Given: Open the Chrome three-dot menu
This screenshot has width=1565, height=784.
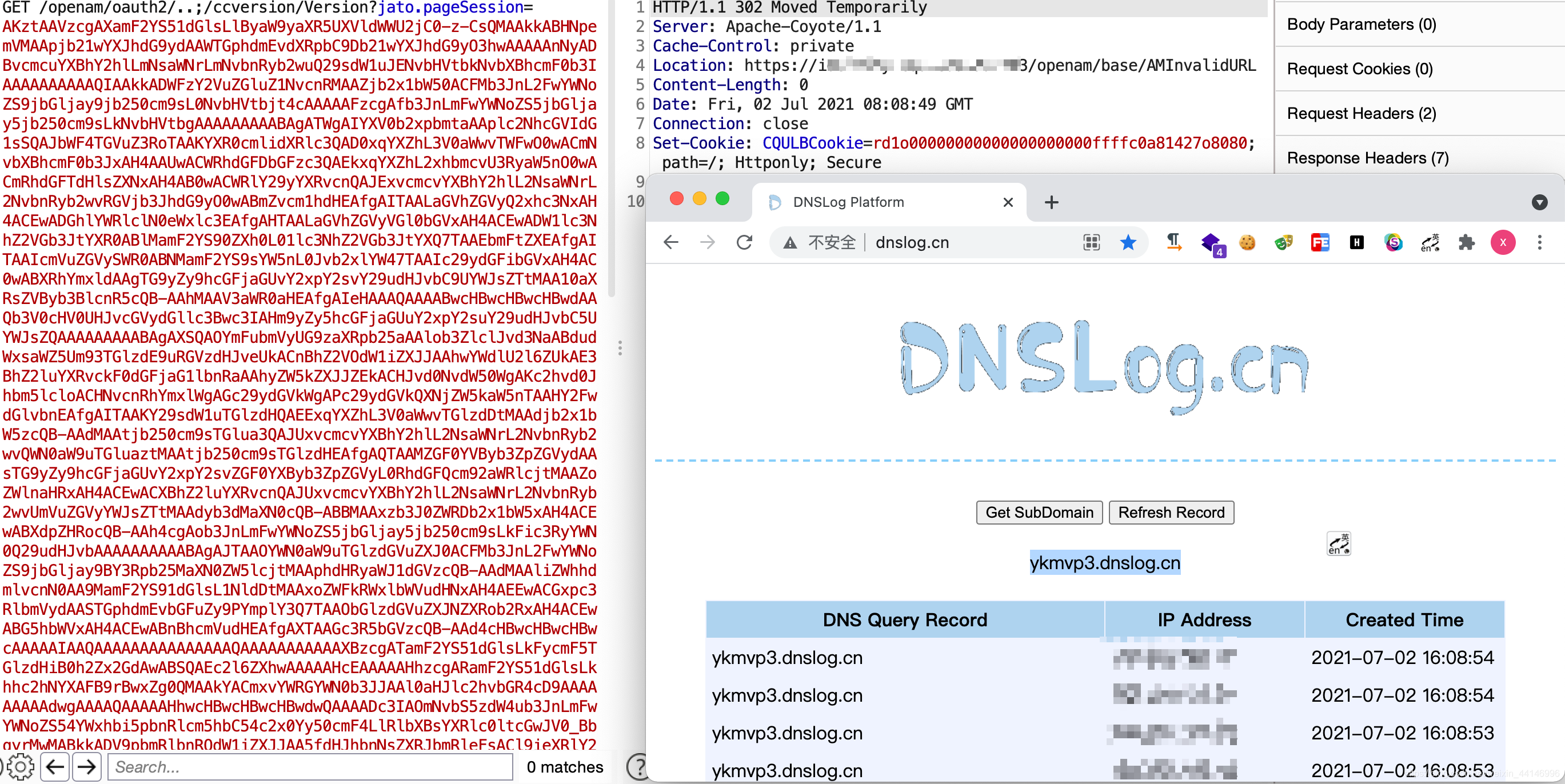Looking at the screenshot, I should [x=1539, y=243].
